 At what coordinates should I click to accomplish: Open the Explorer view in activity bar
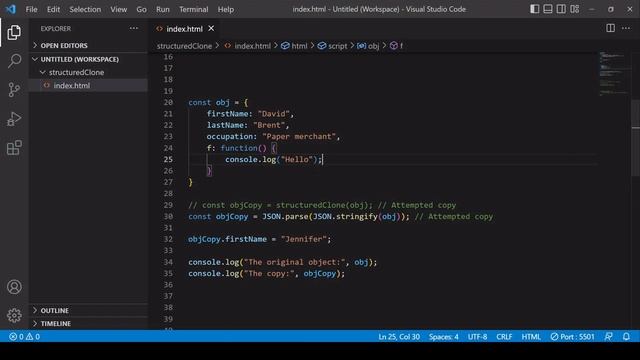(x=14, y=32)
